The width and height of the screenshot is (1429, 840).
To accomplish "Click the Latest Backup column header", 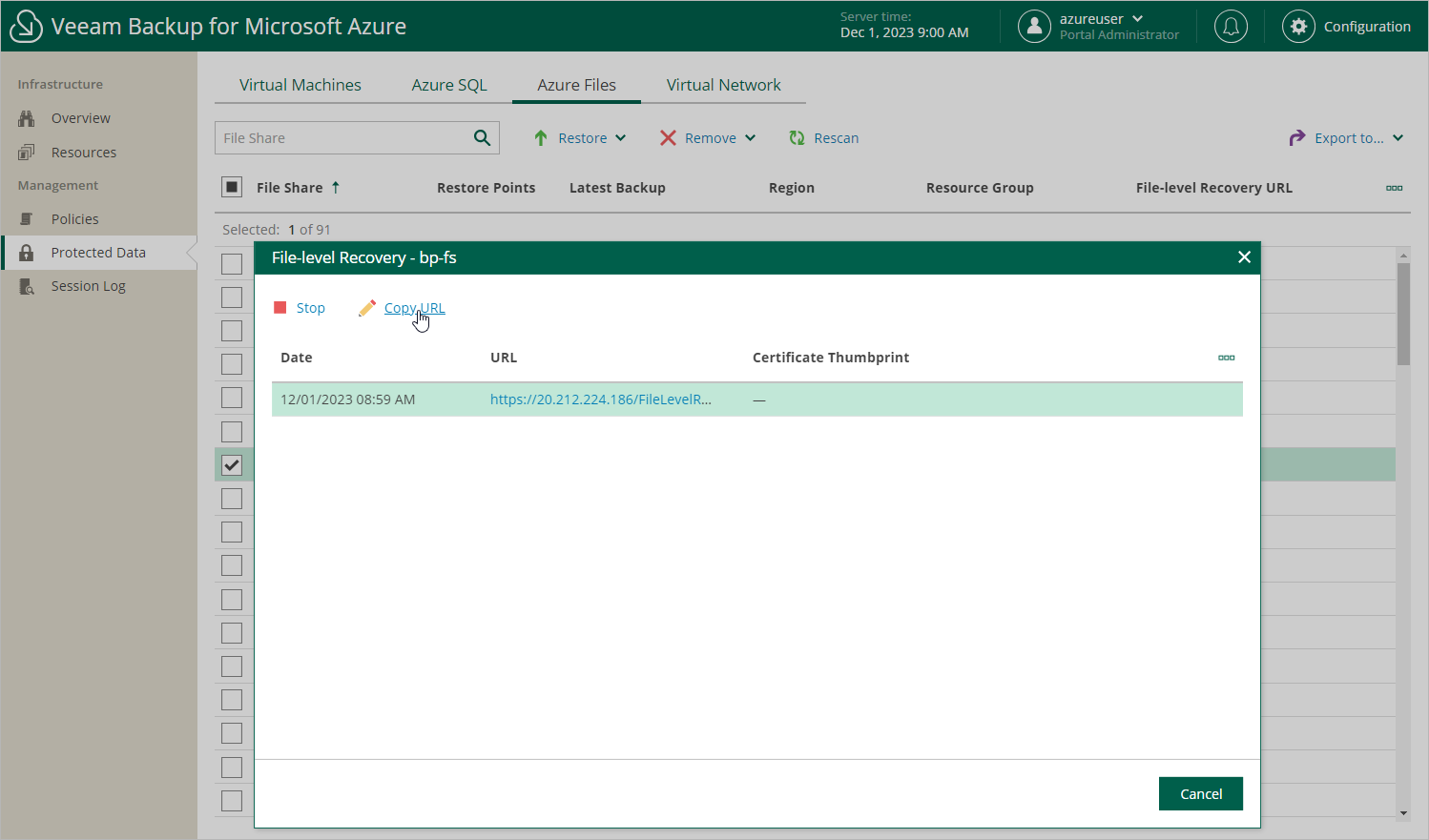I will click(x=617, y=188).
